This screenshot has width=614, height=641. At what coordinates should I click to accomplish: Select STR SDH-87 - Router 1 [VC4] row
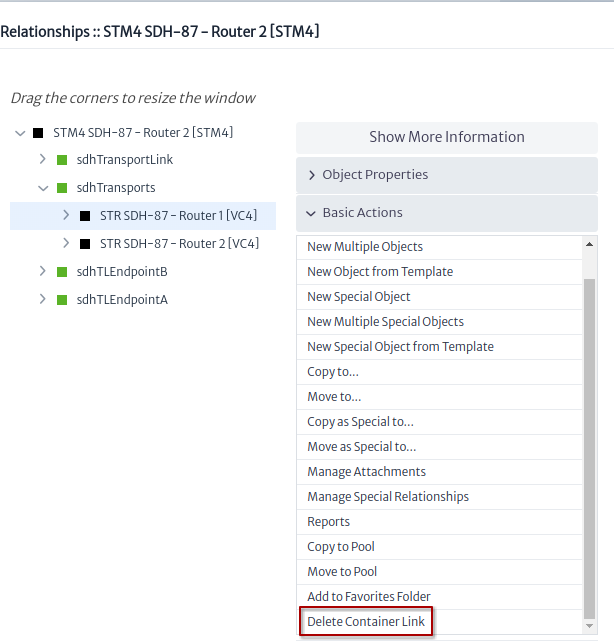click(143, 216)
